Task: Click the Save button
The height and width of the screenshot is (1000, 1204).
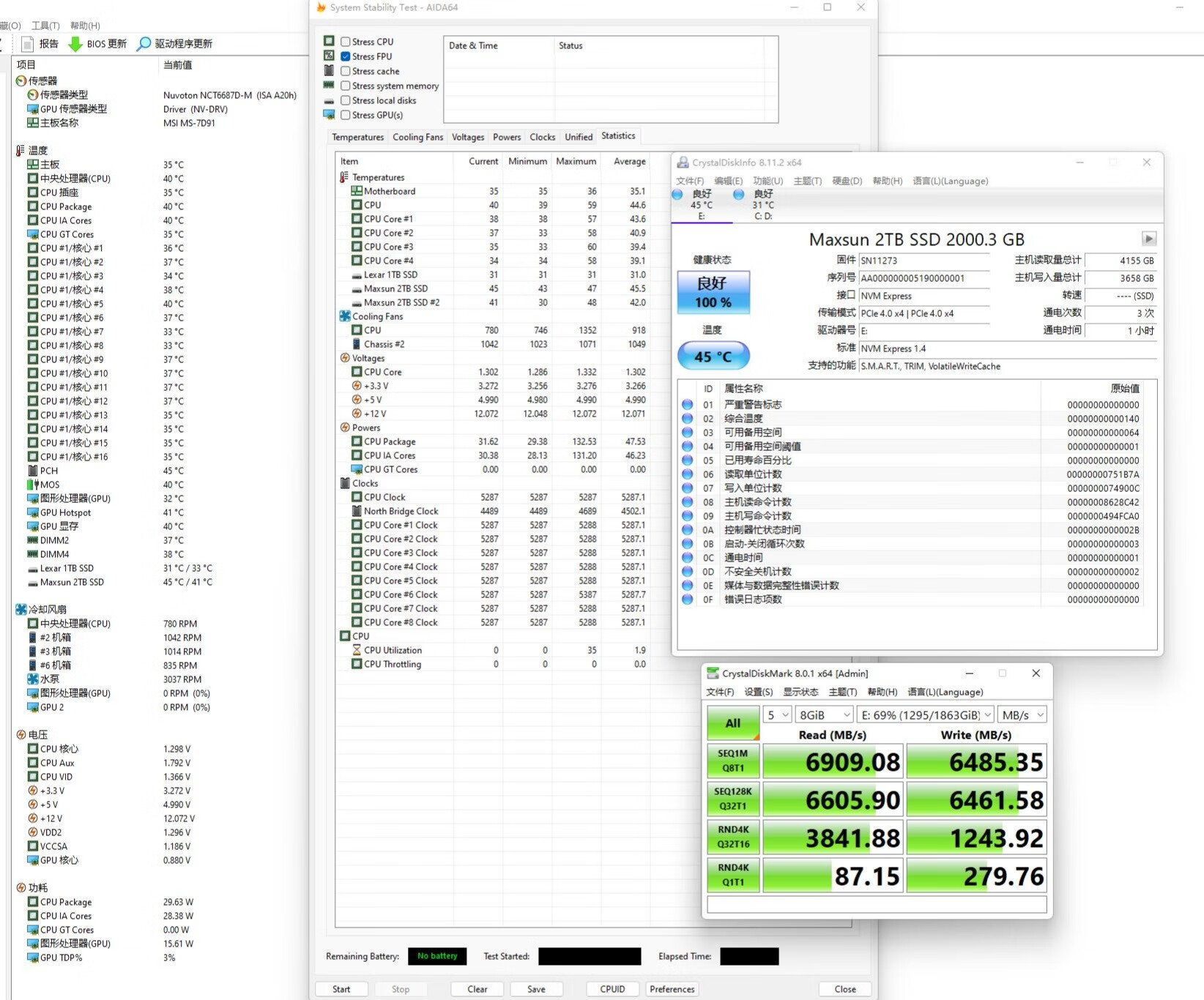Action: 536,989
